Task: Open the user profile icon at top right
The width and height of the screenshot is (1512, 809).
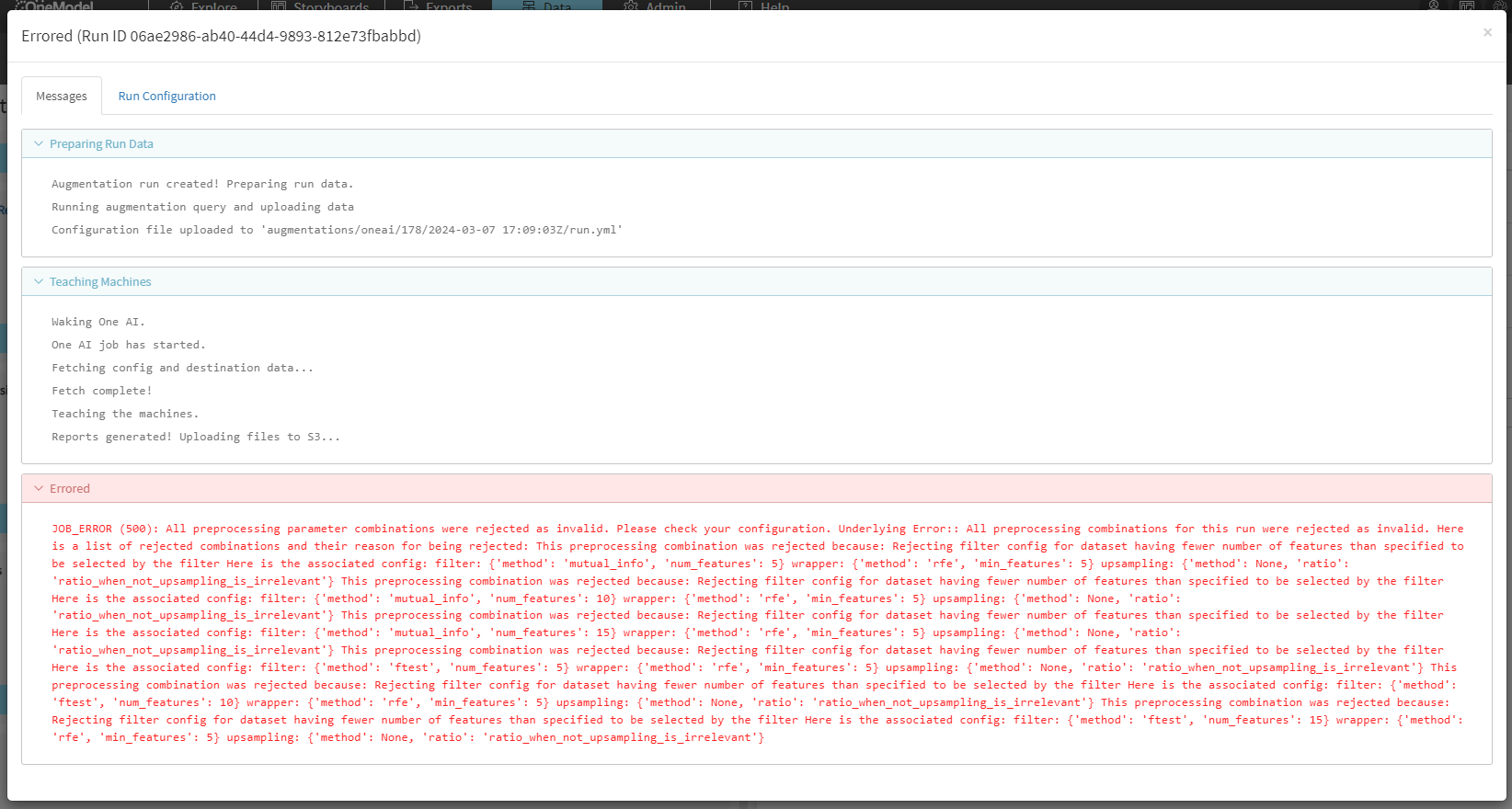Action: 1434,5
